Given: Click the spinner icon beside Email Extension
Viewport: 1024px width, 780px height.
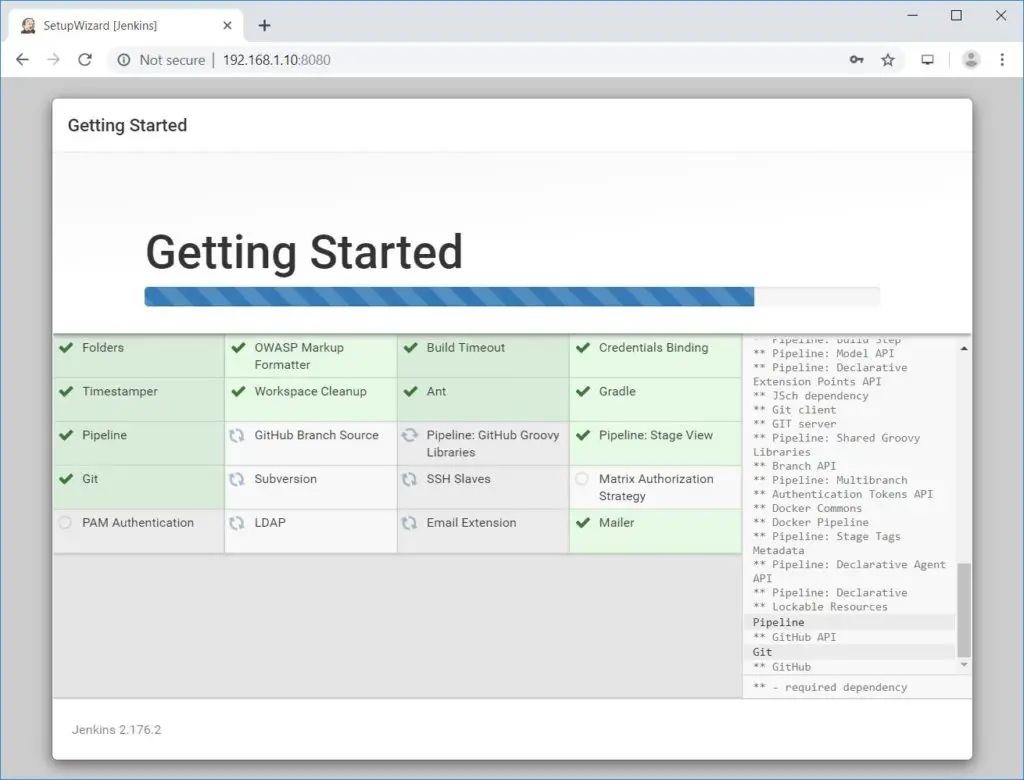Looking at the screenshot, I should pos(409,523).
